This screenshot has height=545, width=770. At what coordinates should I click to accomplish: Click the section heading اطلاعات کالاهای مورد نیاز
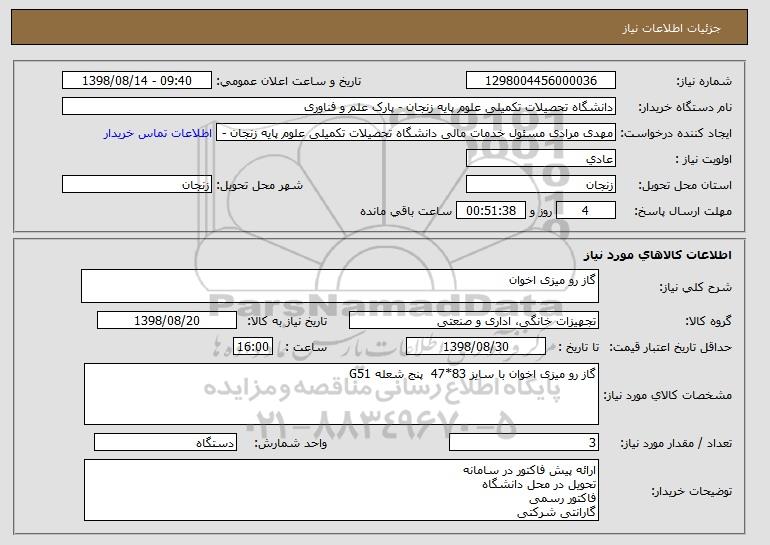(658, 255)
